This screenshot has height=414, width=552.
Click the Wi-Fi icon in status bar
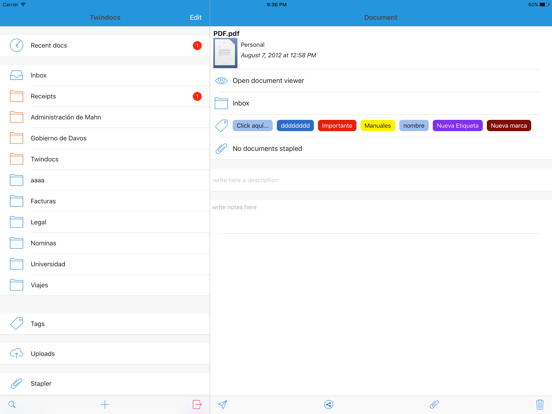(23, 5)
